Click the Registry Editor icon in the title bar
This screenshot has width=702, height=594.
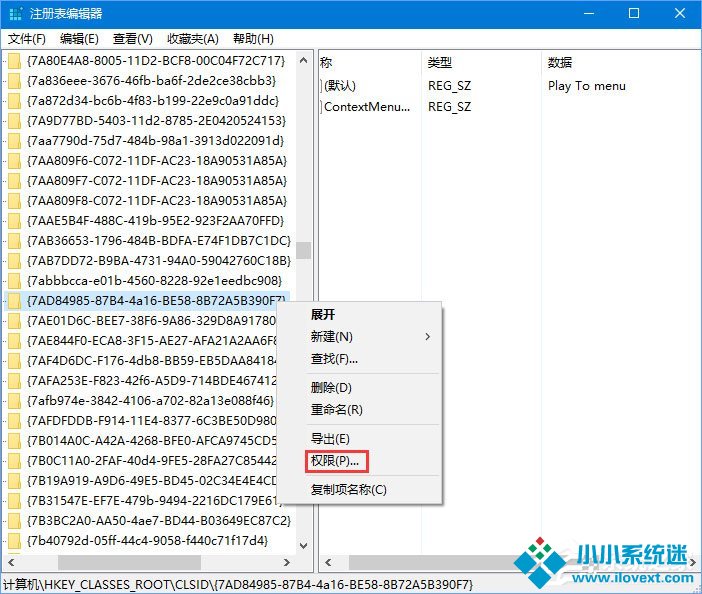[x=16, y=13]
